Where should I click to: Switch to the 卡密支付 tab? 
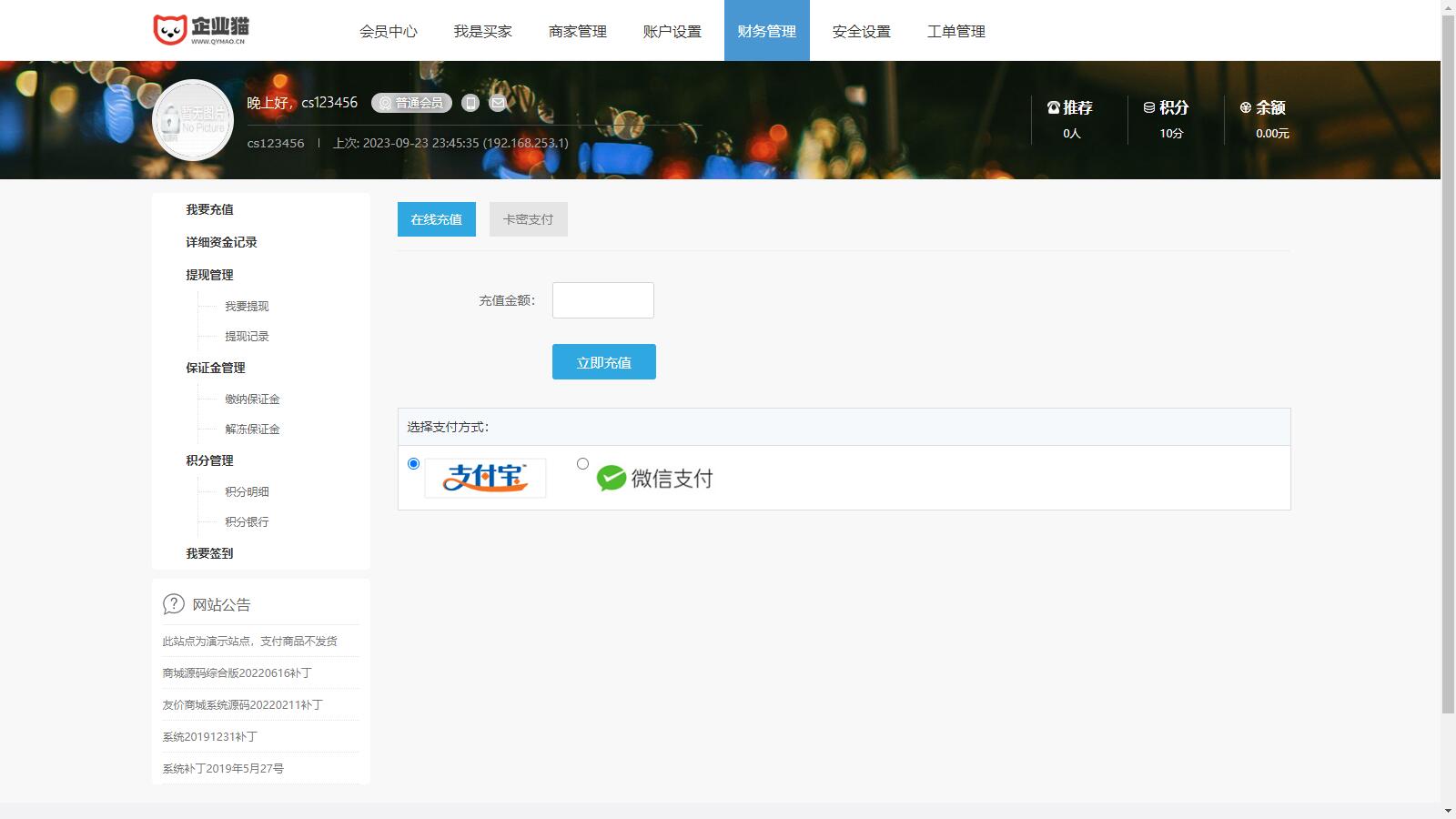[528, 219]
